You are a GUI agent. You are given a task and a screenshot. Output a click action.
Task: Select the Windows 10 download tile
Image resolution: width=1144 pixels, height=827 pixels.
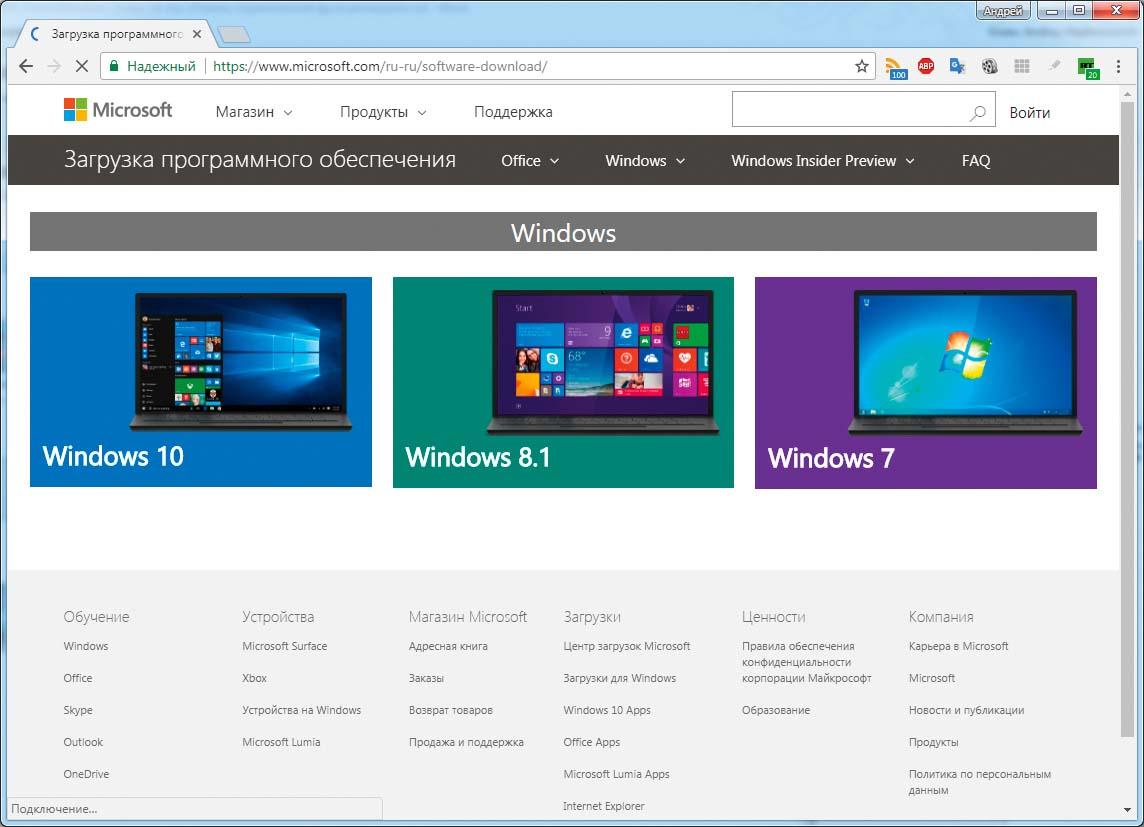click(201, 382)
